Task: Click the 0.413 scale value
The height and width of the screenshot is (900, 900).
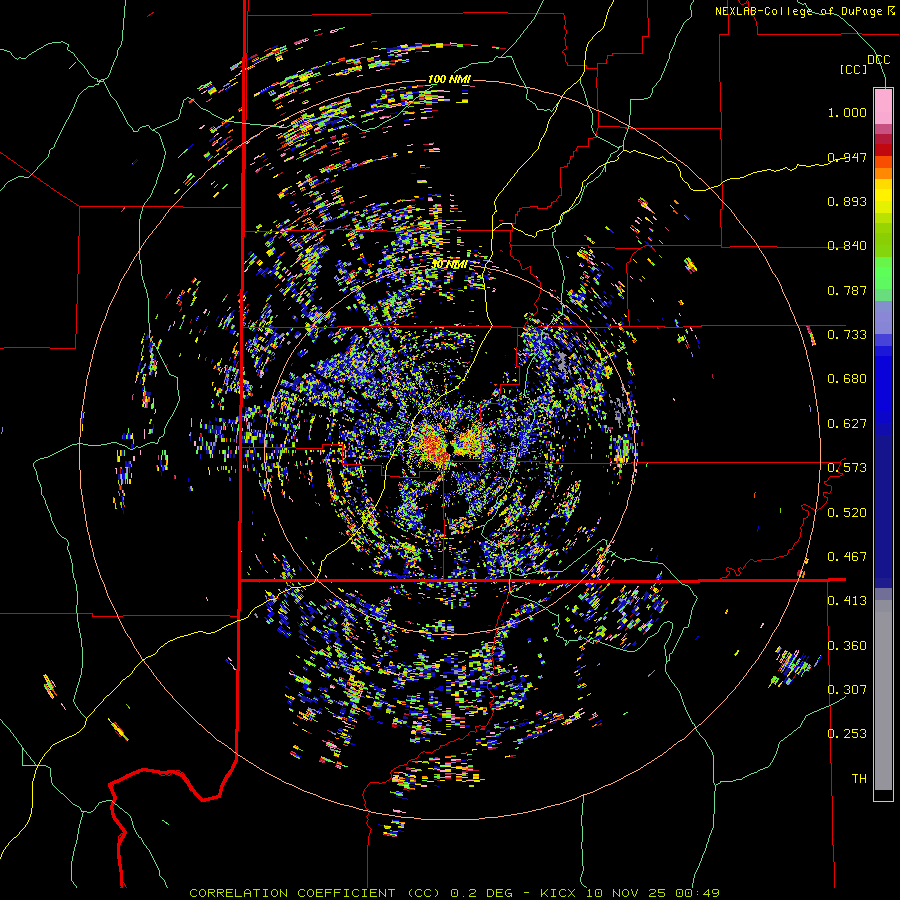Action: 847,601
